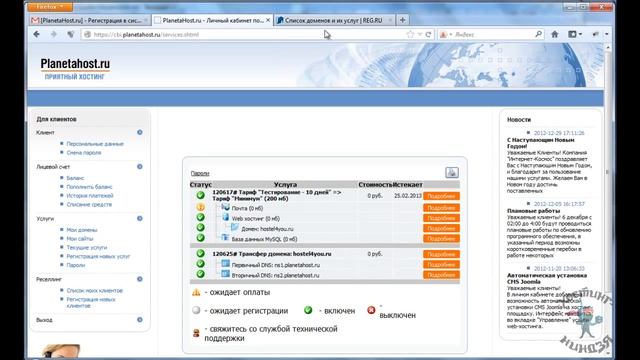
Task: Click the browser Back arrow
Action: (36, 34)
